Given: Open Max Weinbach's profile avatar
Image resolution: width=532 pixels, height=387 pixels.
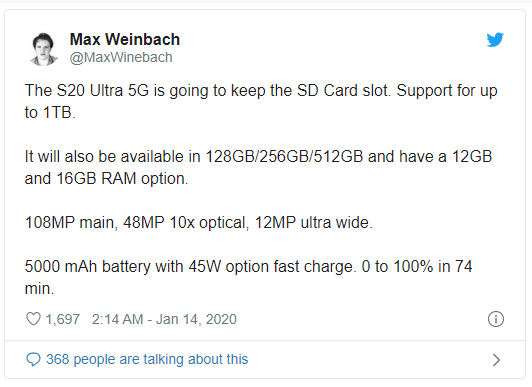Looking at the screenshot, I should [x=44, y=49].
